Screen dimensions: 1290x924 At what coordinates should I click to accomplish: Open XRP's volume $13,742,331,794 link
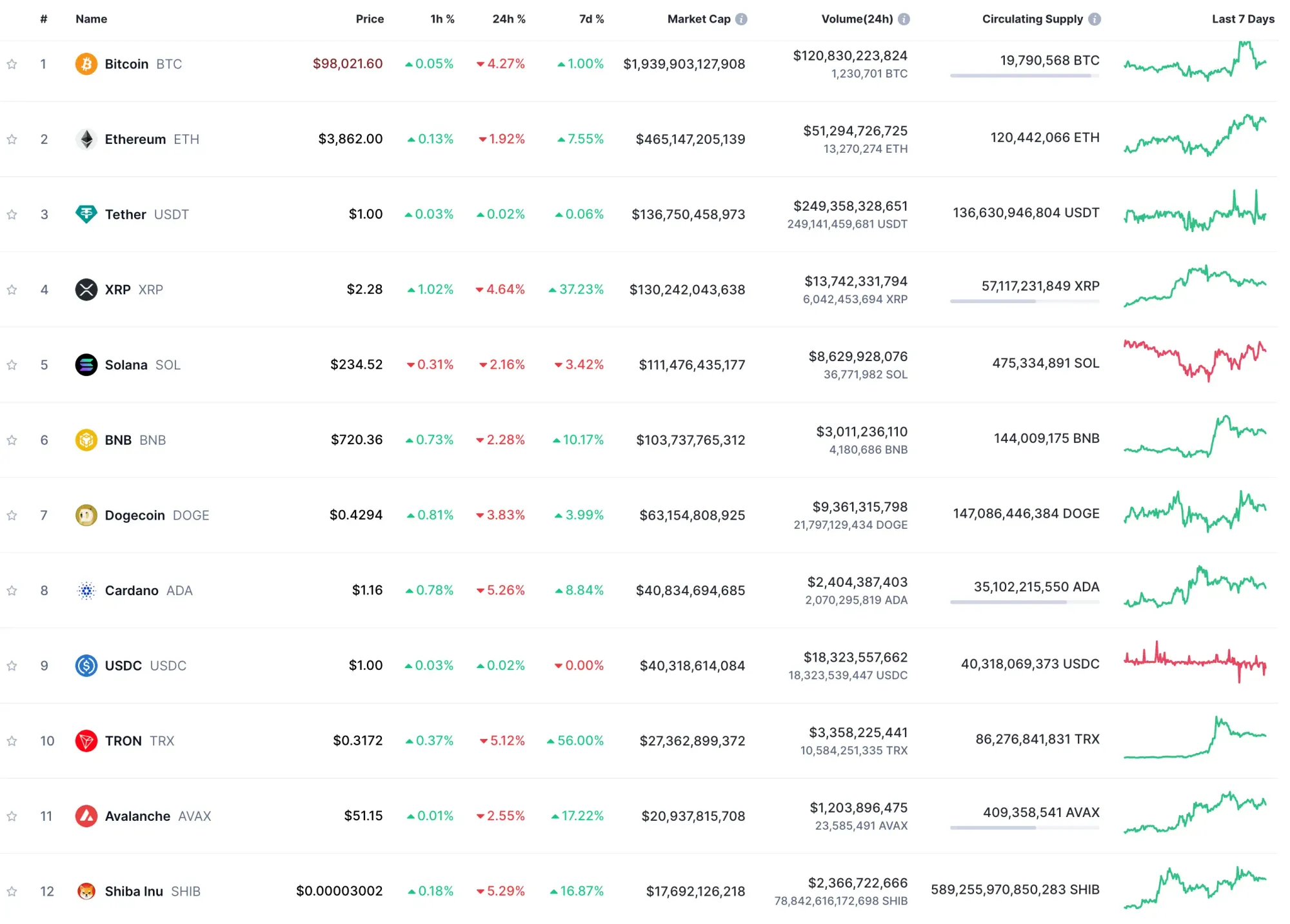tap(856, 282)
